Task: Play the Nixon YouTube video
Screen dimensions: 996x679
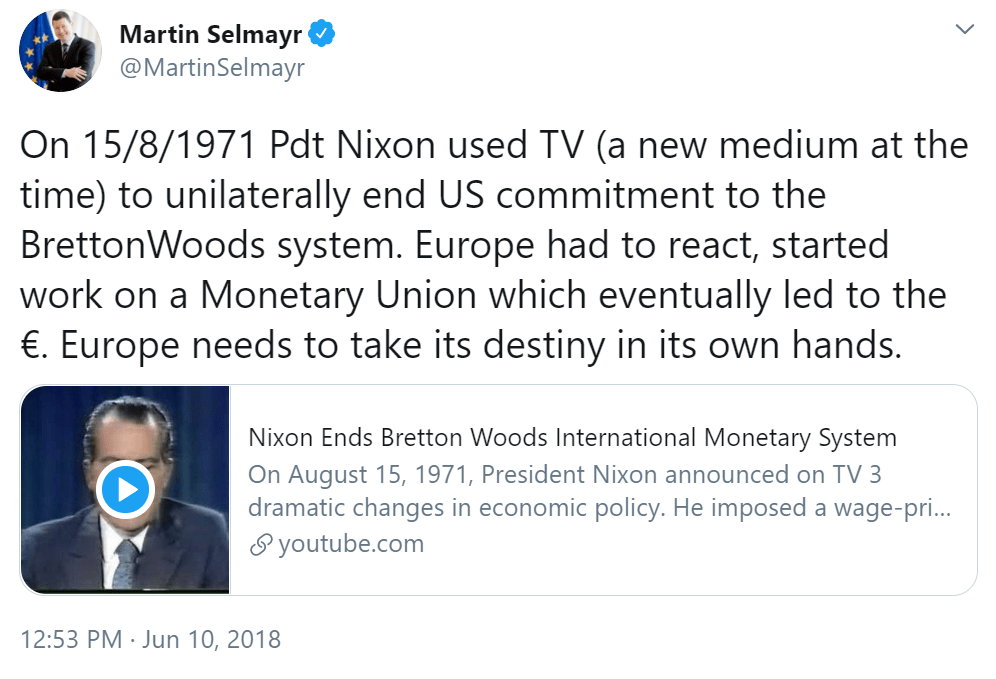Action: point(124,490)
